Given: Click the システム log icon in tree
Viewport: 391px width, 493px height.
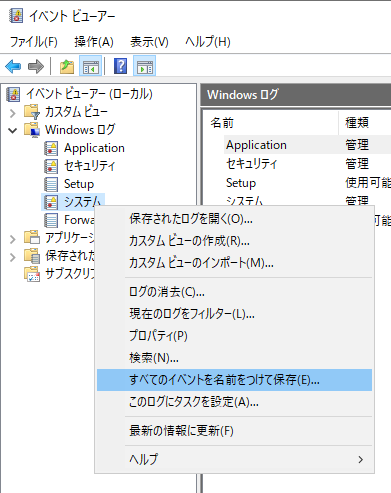Looking at the screenshot, I should pos(51,202).
